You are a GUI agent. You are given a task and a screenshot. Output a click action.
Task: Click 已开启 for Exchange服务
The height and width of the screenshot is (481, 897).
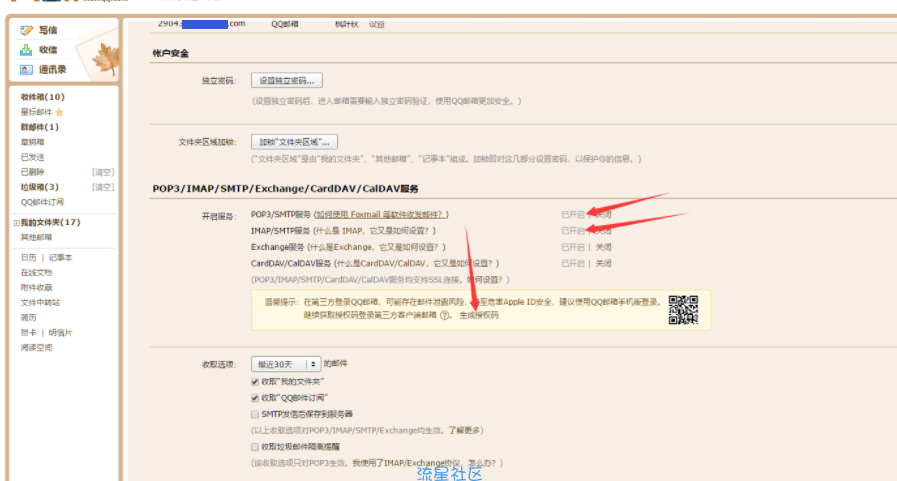(x=573, y=247)
